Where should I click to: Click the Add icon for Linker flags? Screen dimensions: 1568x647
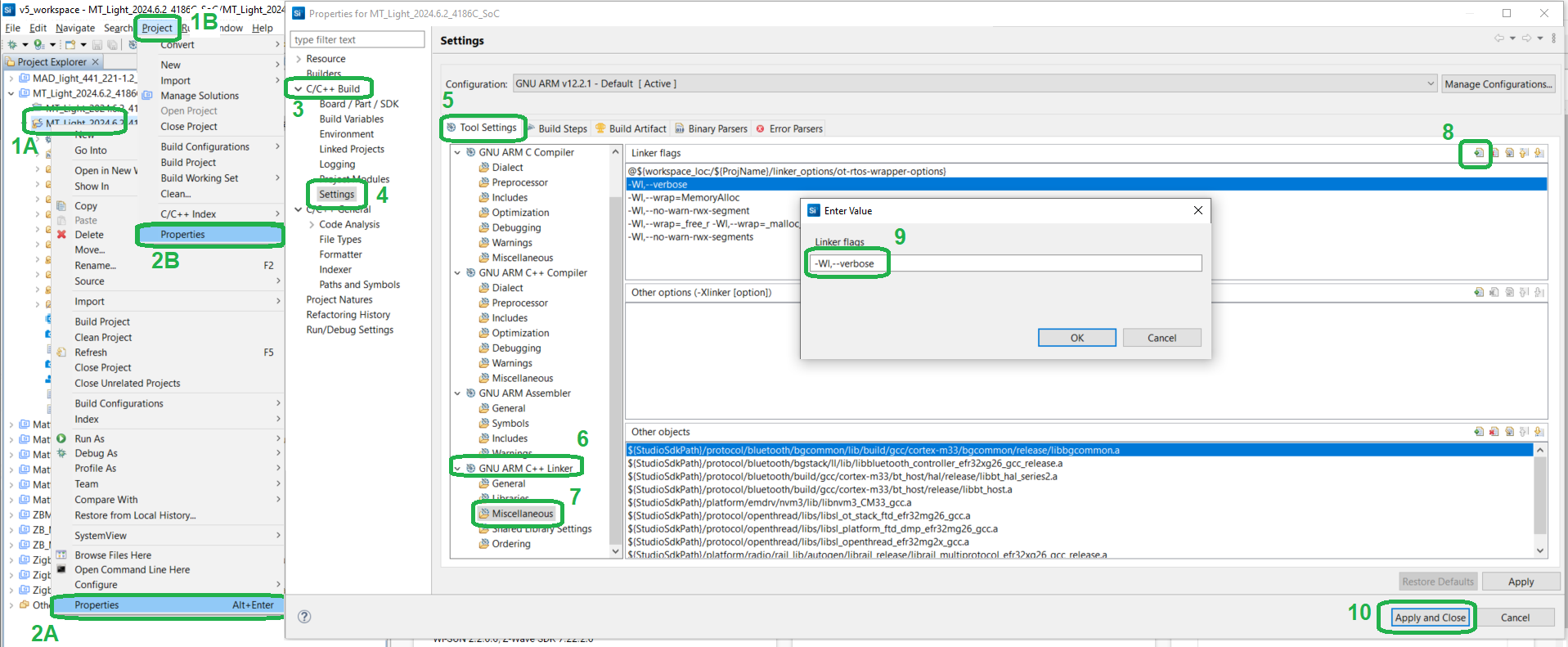(x=1478, y=153)
